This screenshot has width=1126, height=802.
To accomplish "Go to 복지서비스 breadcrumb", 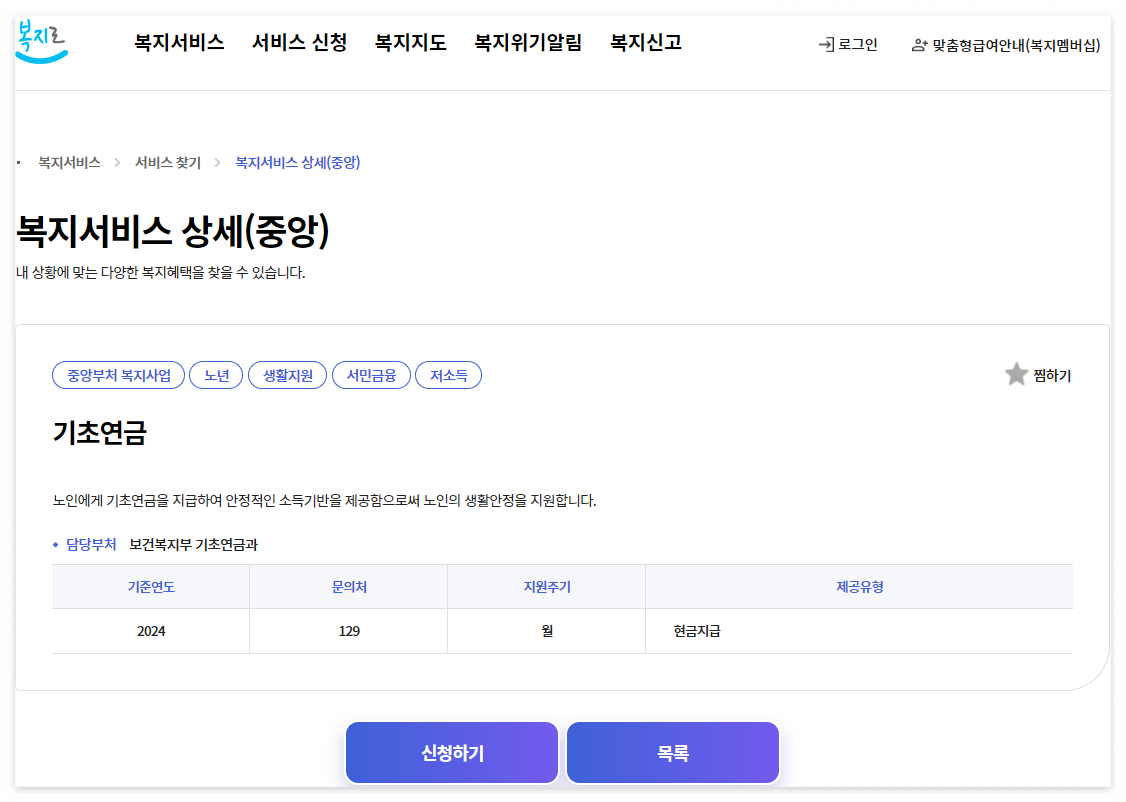I will [69, 162].
